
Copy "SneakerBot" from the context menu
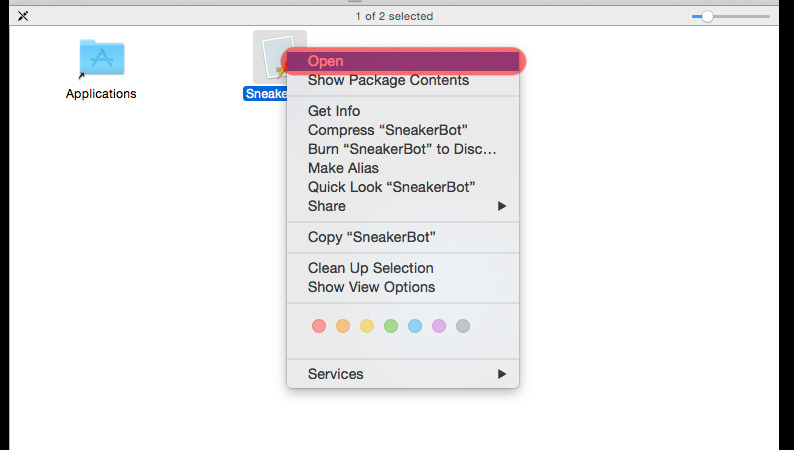[372, 237]
